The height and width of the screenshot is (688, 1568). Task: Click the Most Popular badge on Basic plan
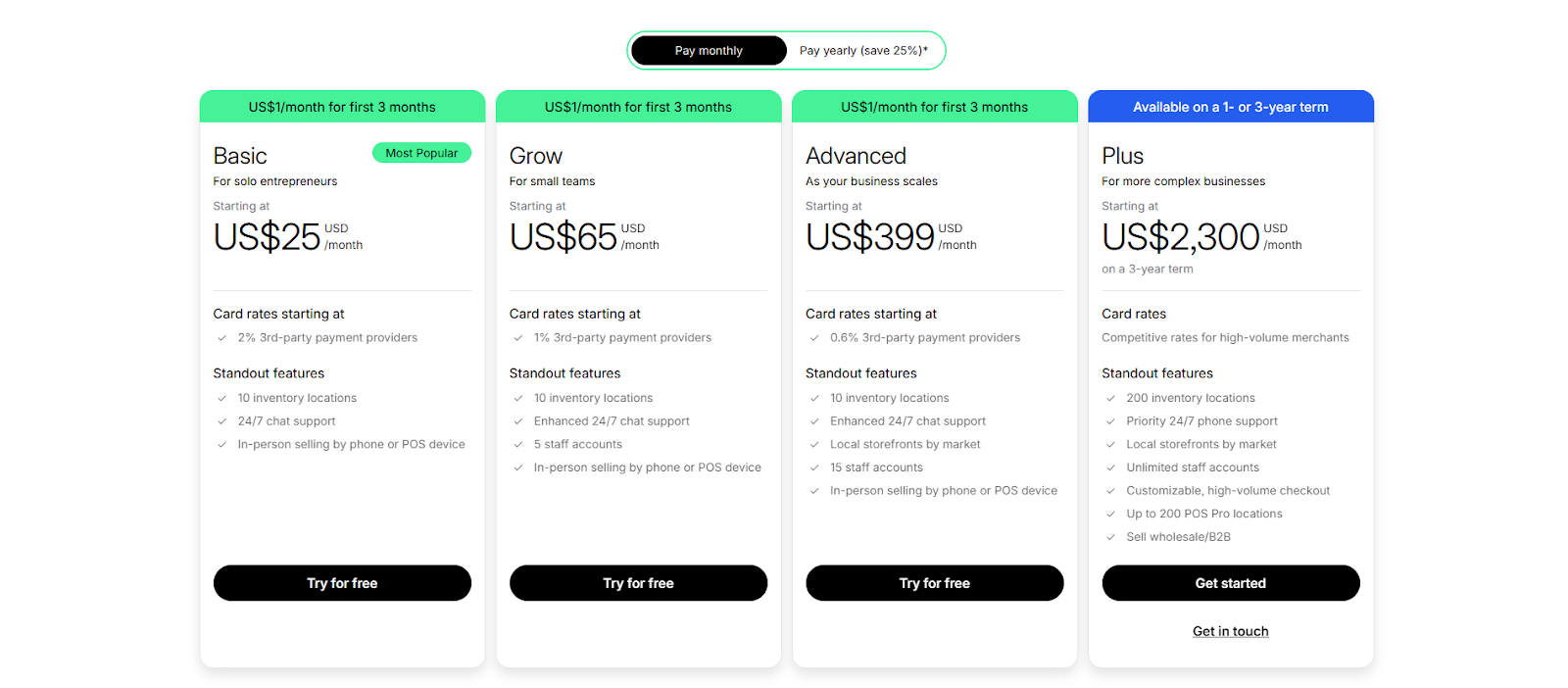coord(421,153)
